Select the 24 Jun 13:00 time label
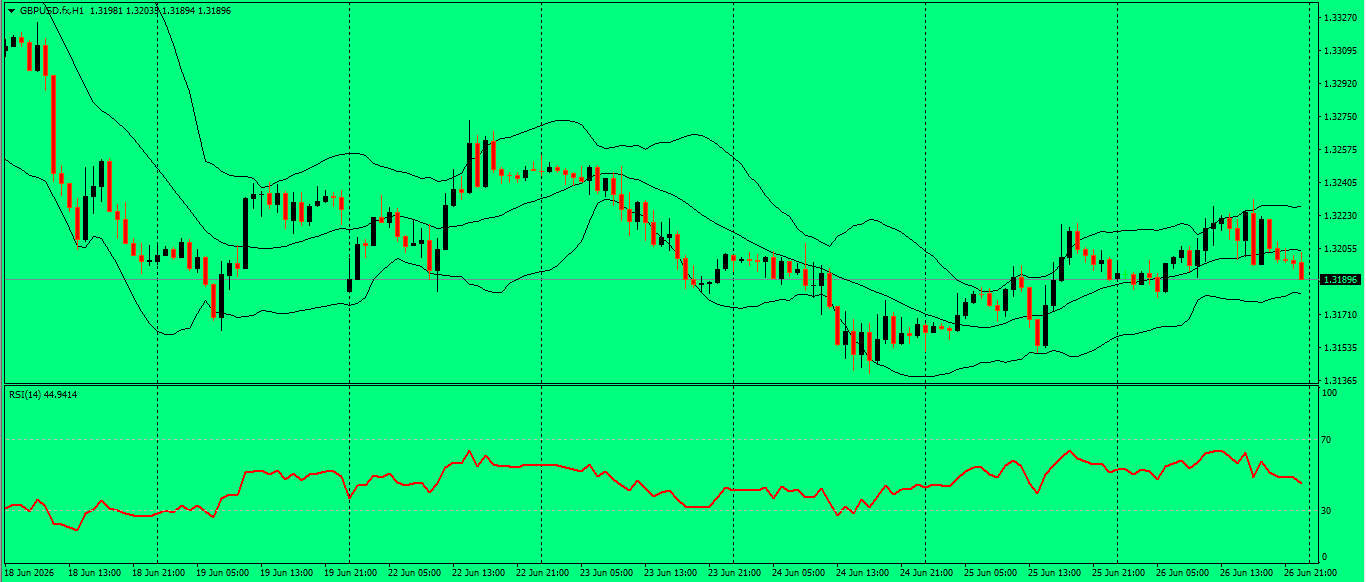The width and height of the screenshot is (1366, 582). [862, 573]
